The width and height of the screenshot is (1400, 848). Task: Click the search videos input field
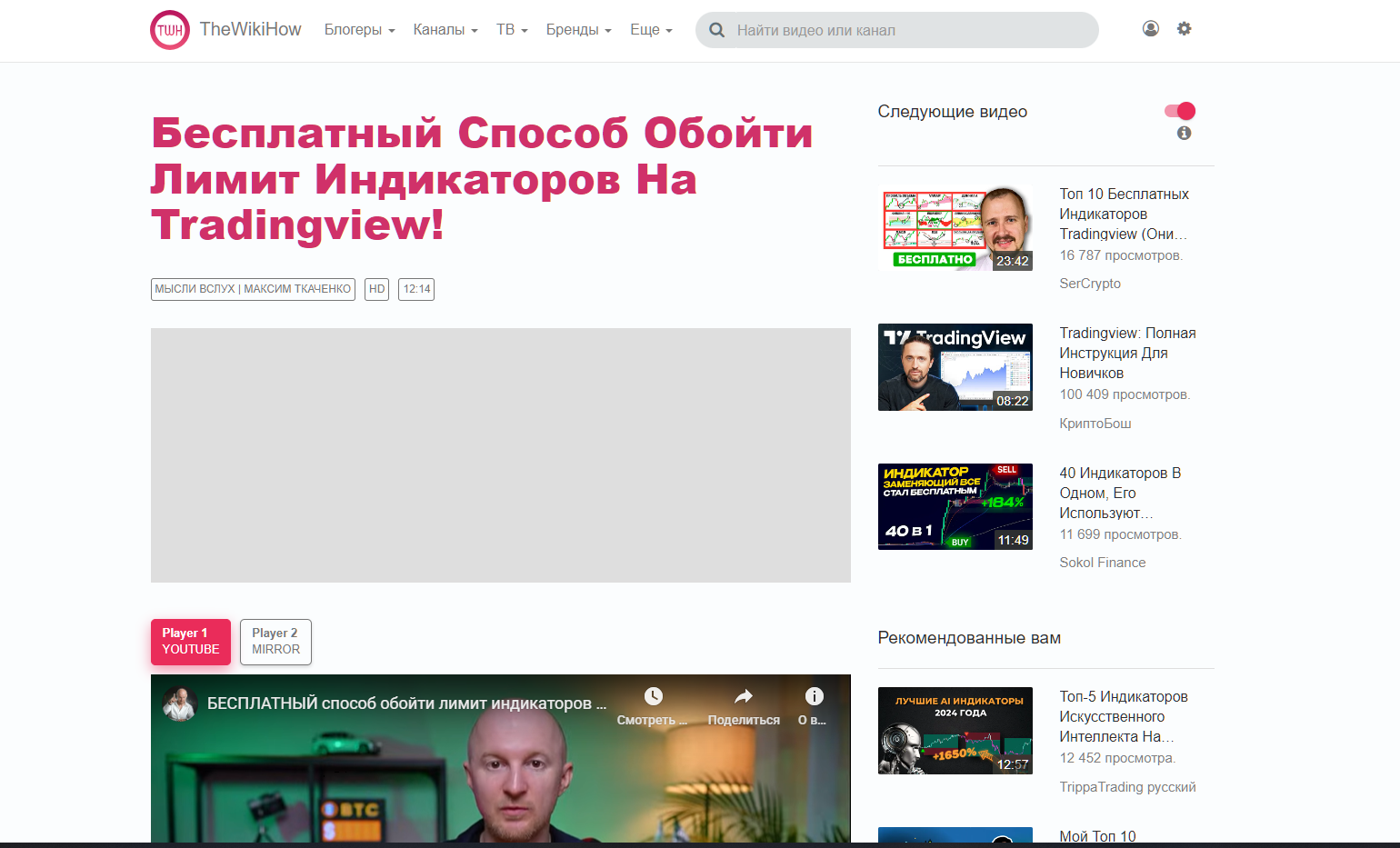(909, 30)
